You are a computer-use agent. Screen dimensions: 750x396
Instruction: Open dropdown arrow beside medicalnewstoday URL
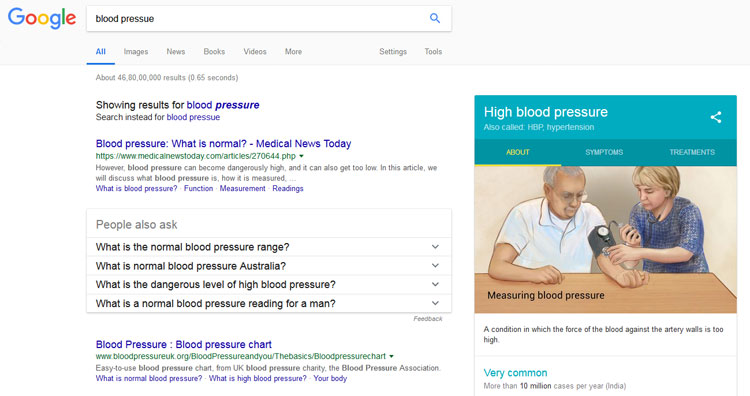(x=301, y=156)
